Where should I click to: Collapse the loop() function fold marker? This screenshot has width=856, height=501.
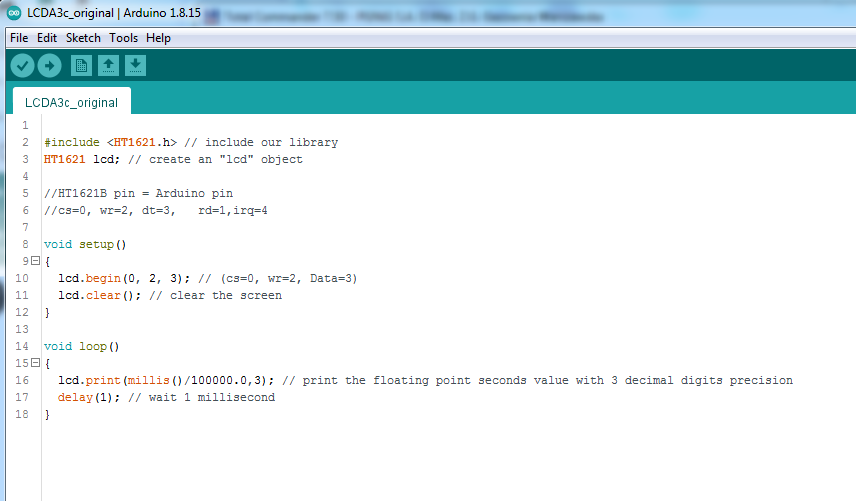(35, 362)
